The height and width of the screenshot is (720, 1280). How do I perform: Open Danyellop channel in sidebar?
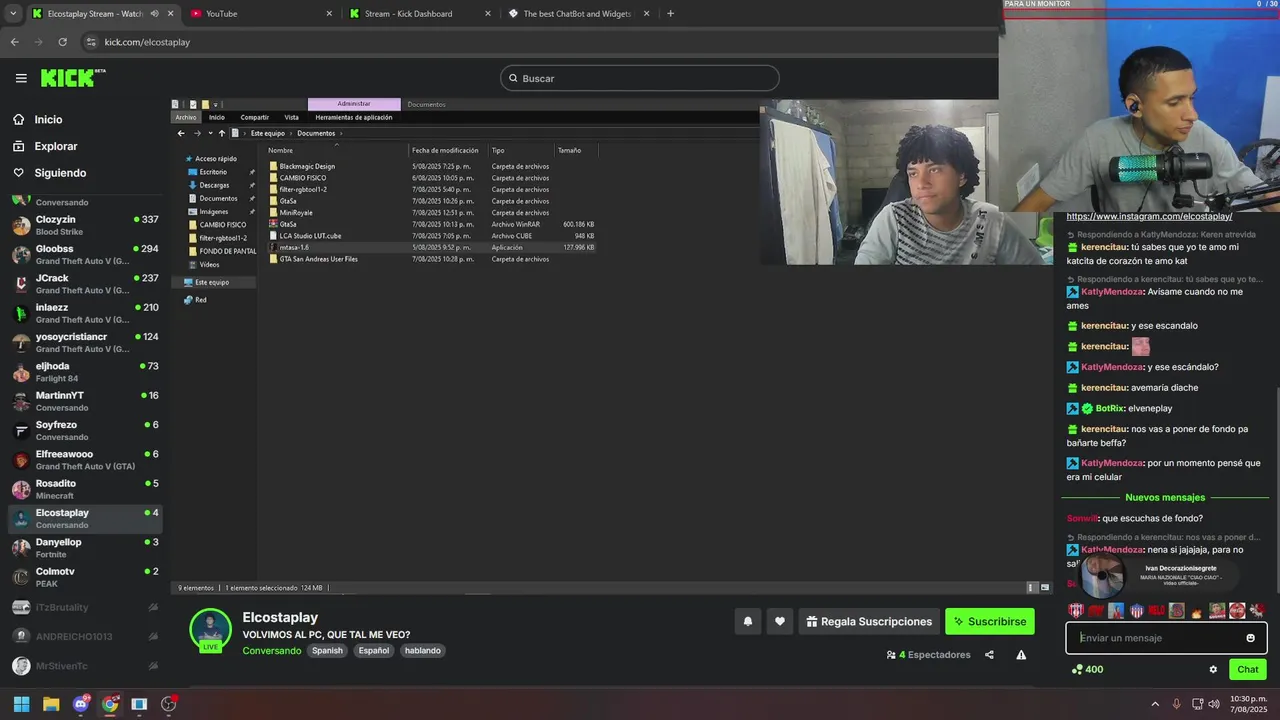point(84,548)
